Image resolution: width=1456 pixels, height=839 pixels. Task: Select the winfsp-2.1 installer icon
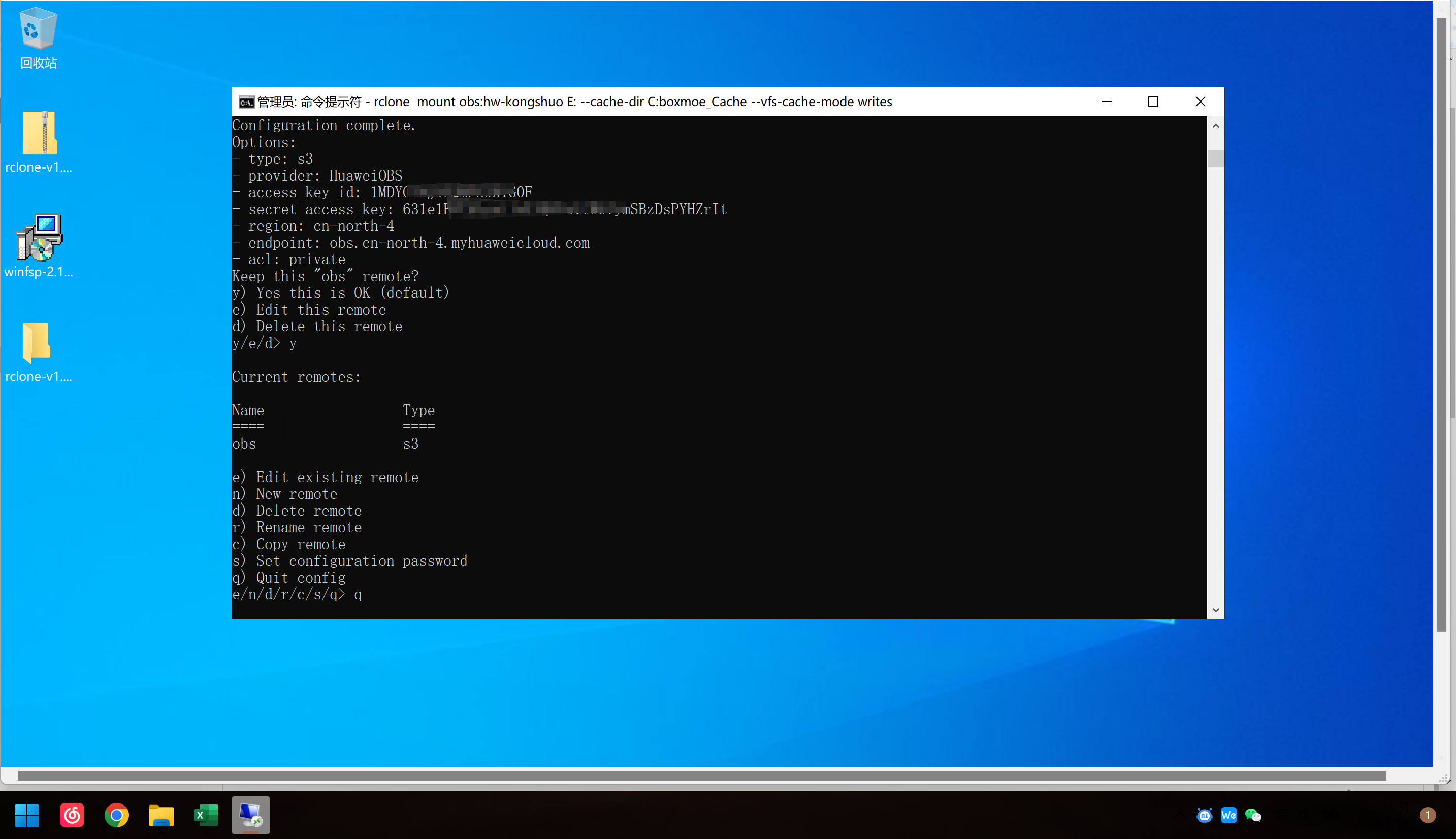click(x=39, y=238)
